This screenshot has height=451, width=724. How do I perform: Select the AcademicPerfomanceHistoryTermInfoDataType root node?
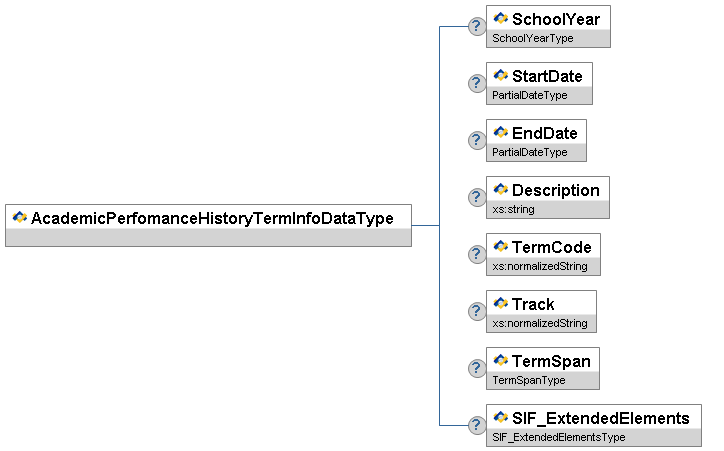(x=212, y=217)
